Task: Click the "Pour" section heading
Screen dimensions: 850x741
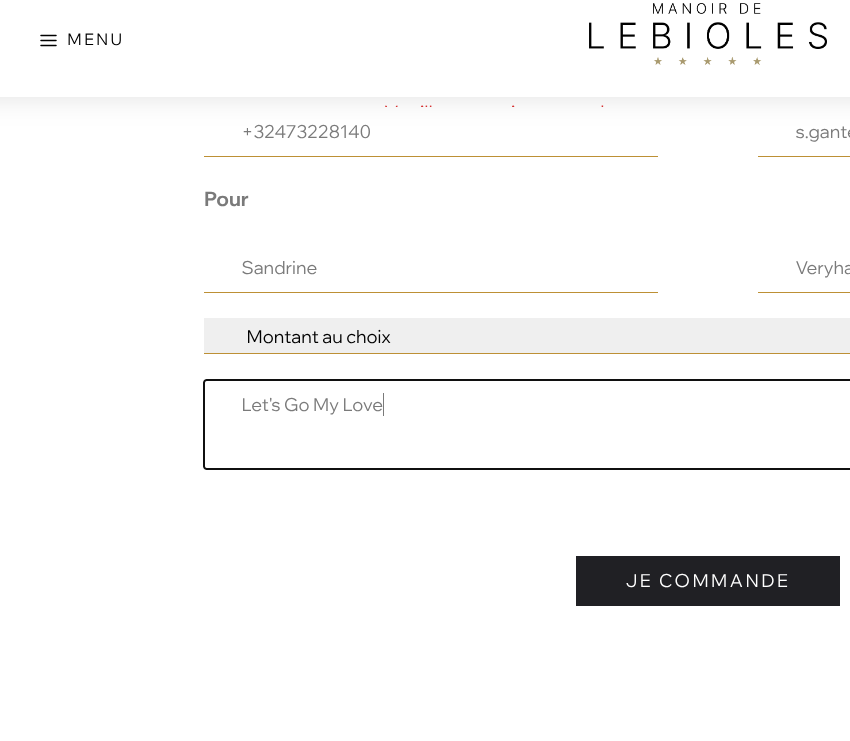Action: click(x=226, y=199)
